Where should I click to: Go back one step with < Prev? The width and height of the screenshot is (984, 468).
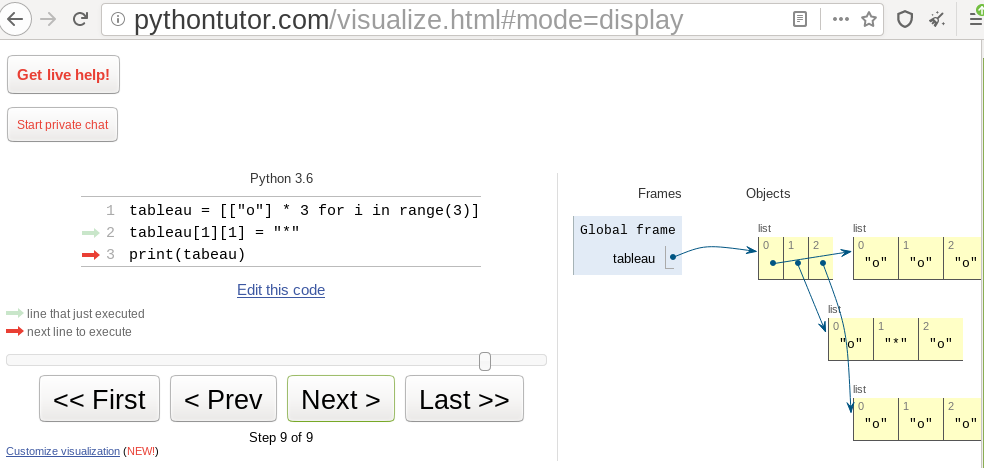coord(223,400)
